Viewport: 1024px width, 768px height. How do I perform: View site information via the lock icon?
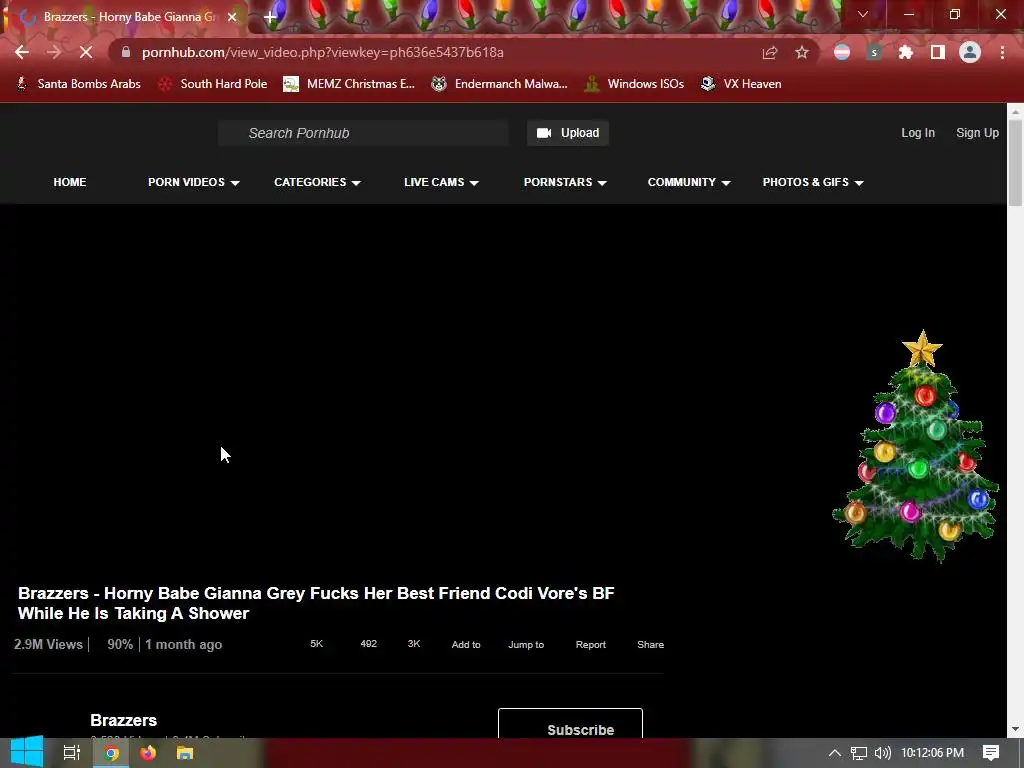click(x=126, y=52)
